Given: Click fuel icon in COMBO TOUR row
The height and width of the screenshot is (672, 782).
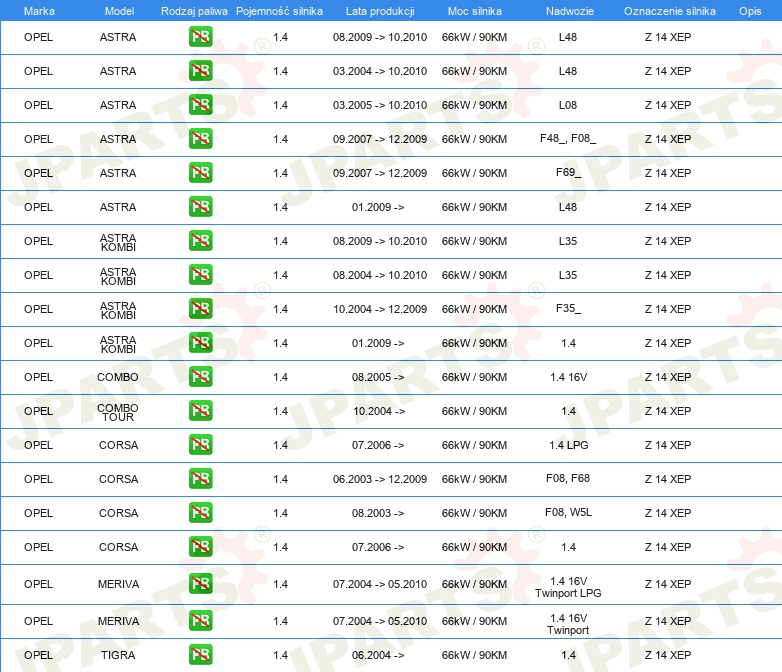Looking at the screenshot, I should click(200, 411).
